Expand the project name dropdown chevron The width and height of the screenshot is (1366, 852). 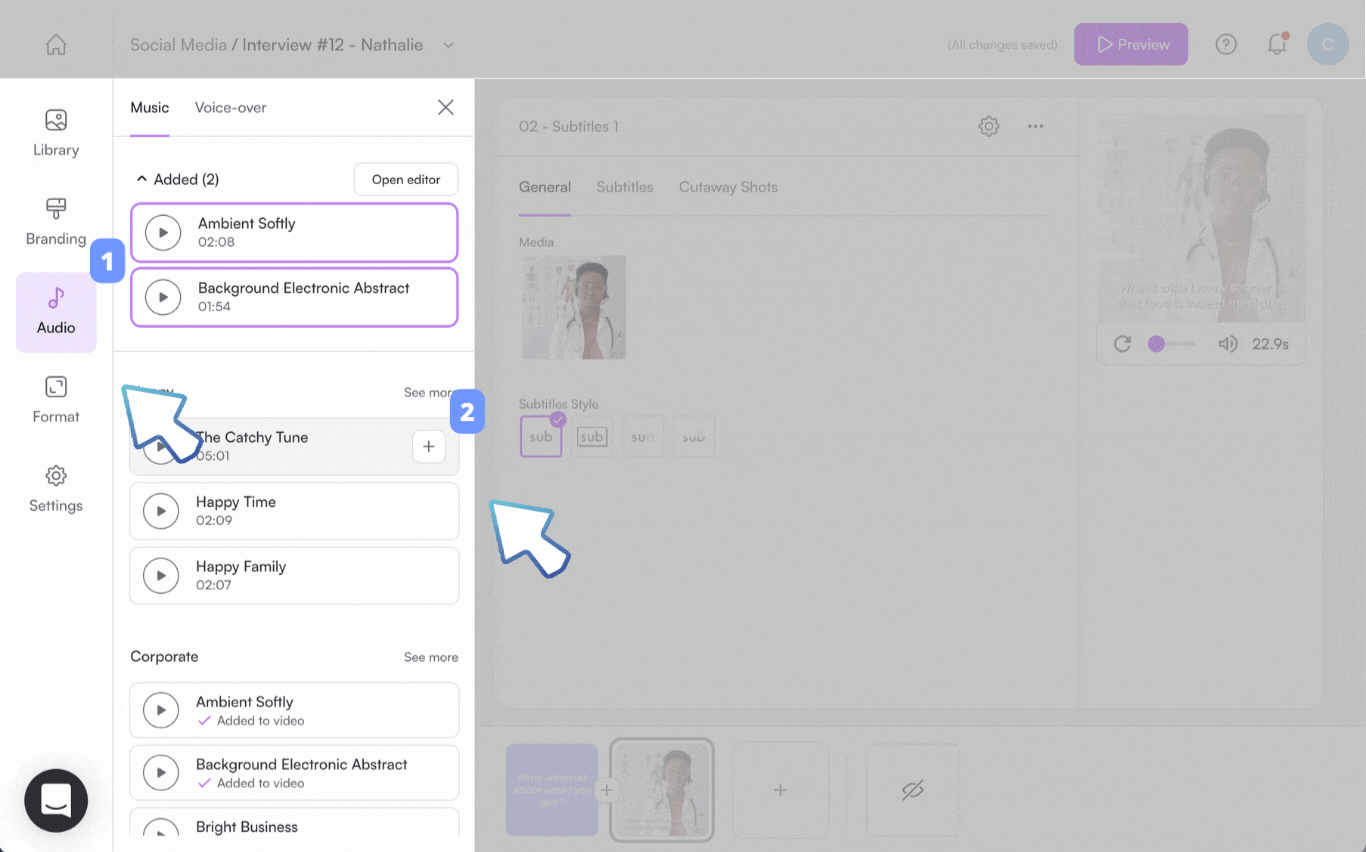pyautogui.click(x=448, y=45)
